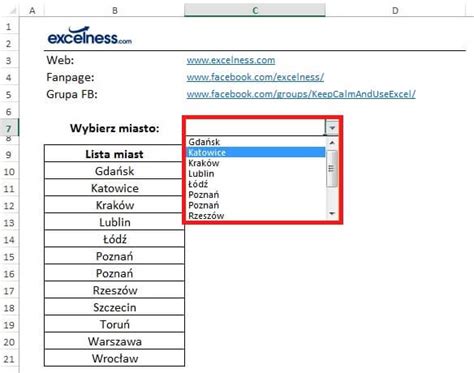This screenshot has height=373, width=474.
Task: Click the Katowice cell in the table
Action: click(x=114, y=188)
